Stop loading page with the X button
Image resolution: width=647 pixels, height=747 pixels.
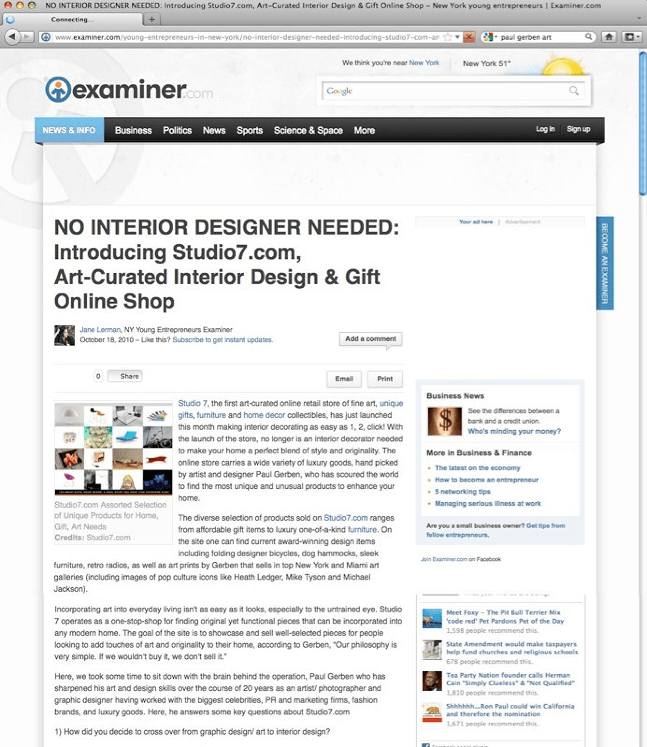tap(469, 37)
